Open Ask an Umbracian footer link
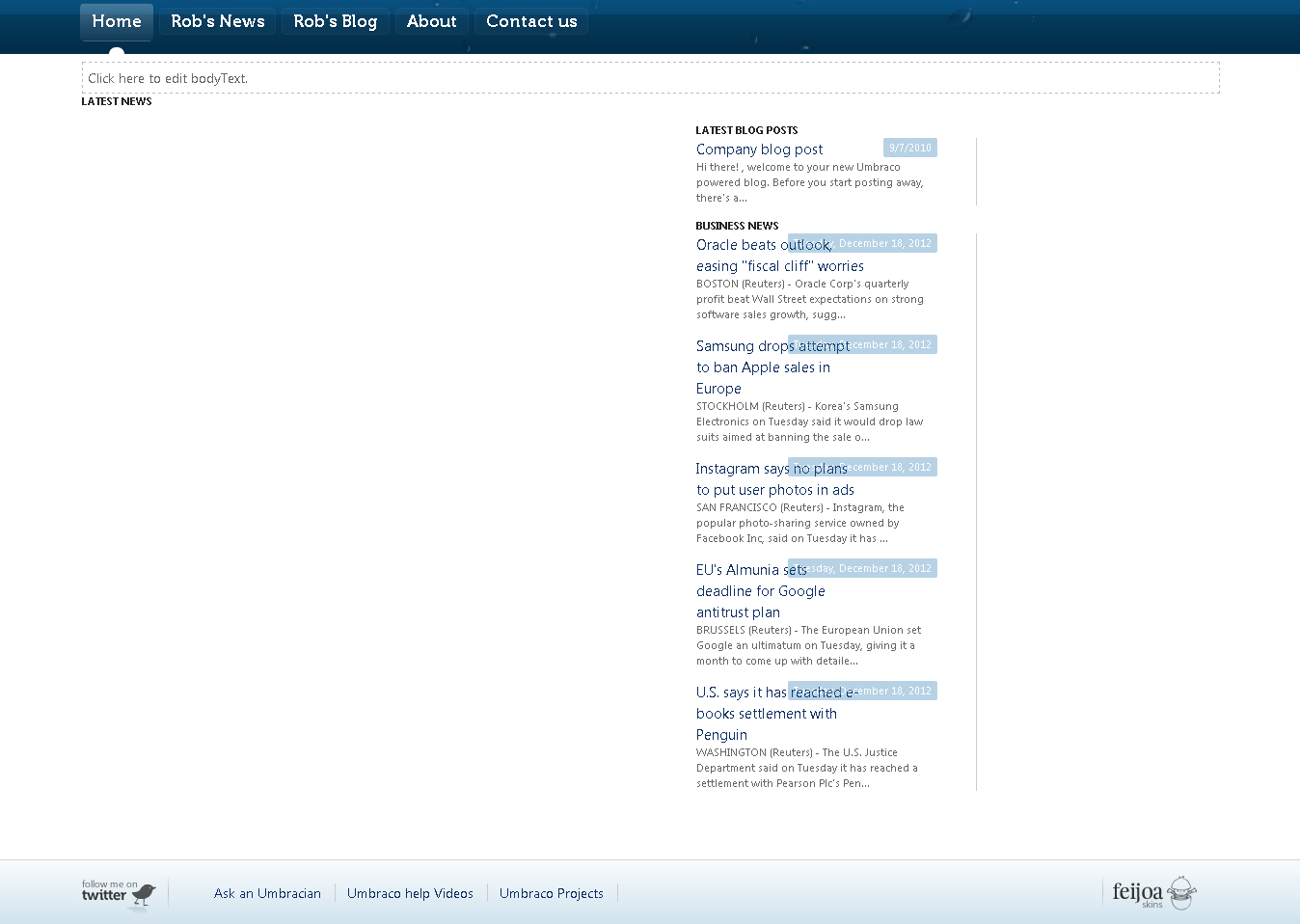1300x924 pixels. [267, 894]
